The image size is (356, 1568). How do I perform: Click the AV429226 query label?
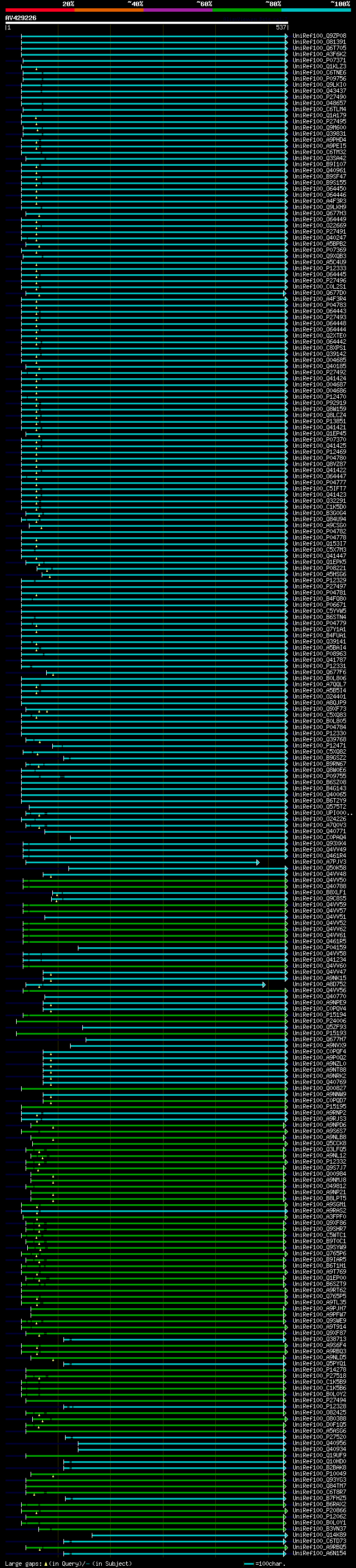[21, 18]
